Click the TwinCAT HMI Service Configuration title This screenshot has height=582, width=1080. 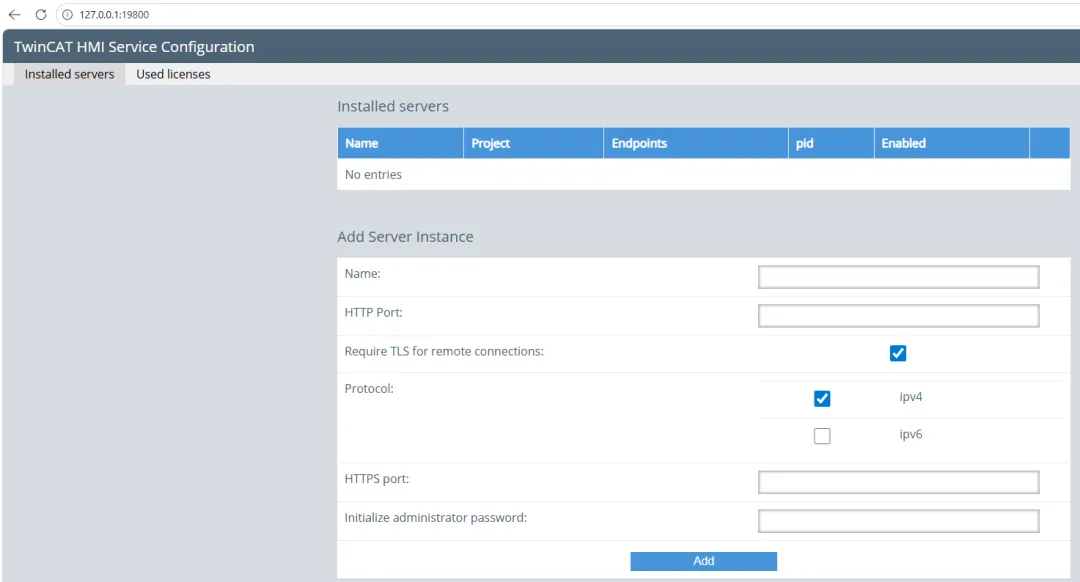134,47
